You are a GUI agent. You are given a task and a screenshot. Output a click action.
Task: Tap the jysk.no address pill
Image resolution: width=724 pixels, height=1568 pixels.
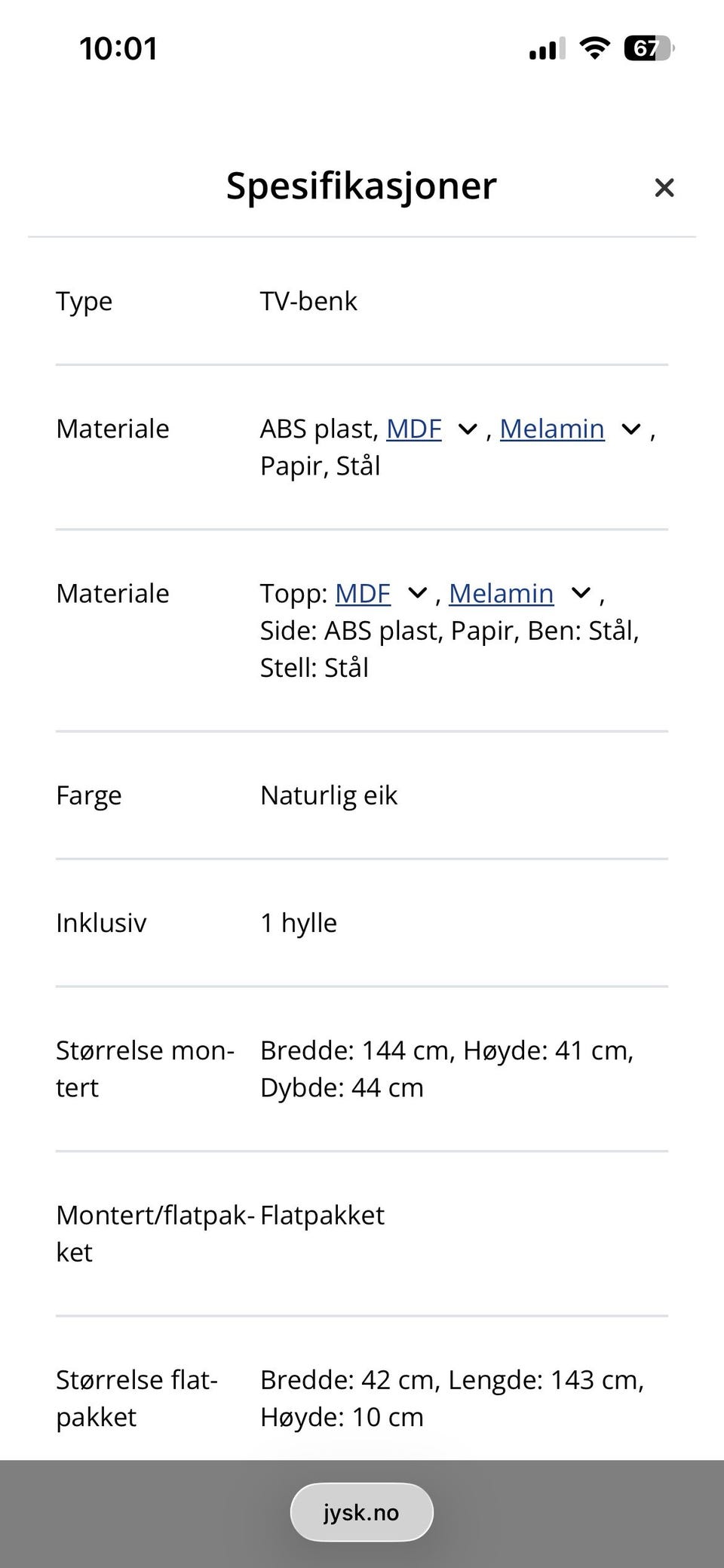(x=361, y=1512)
